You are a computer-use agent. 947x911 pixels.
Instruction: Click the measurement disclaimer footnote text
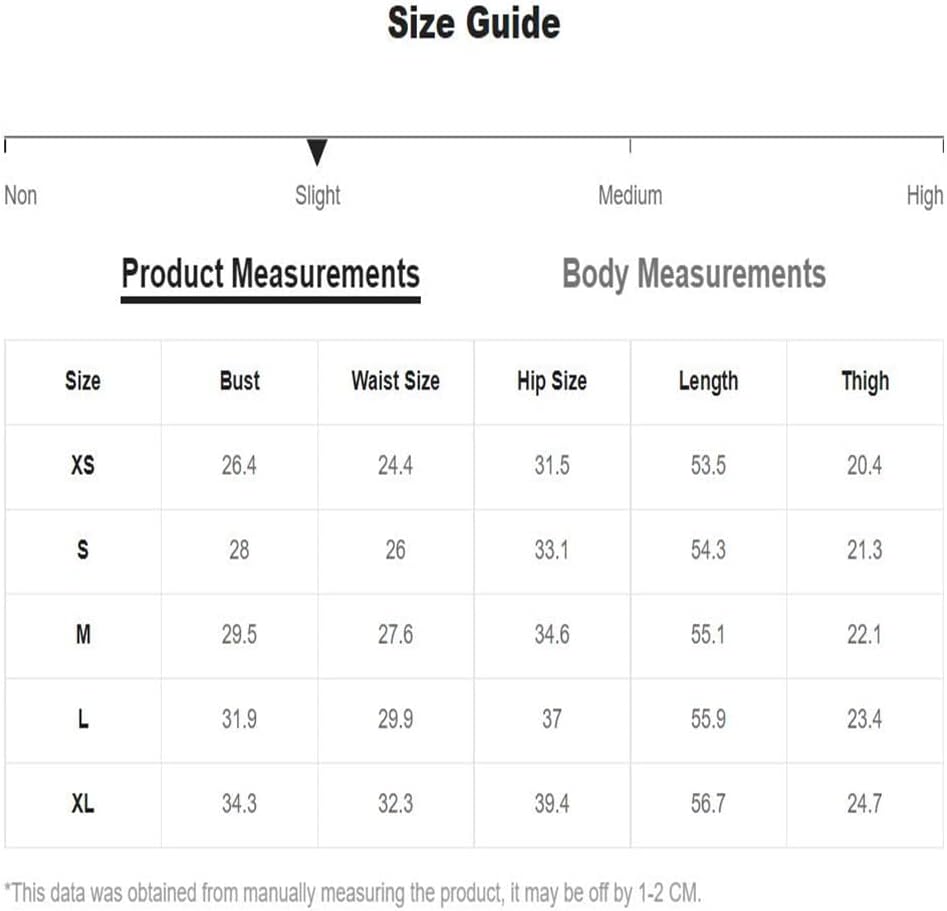pos(353,892)
